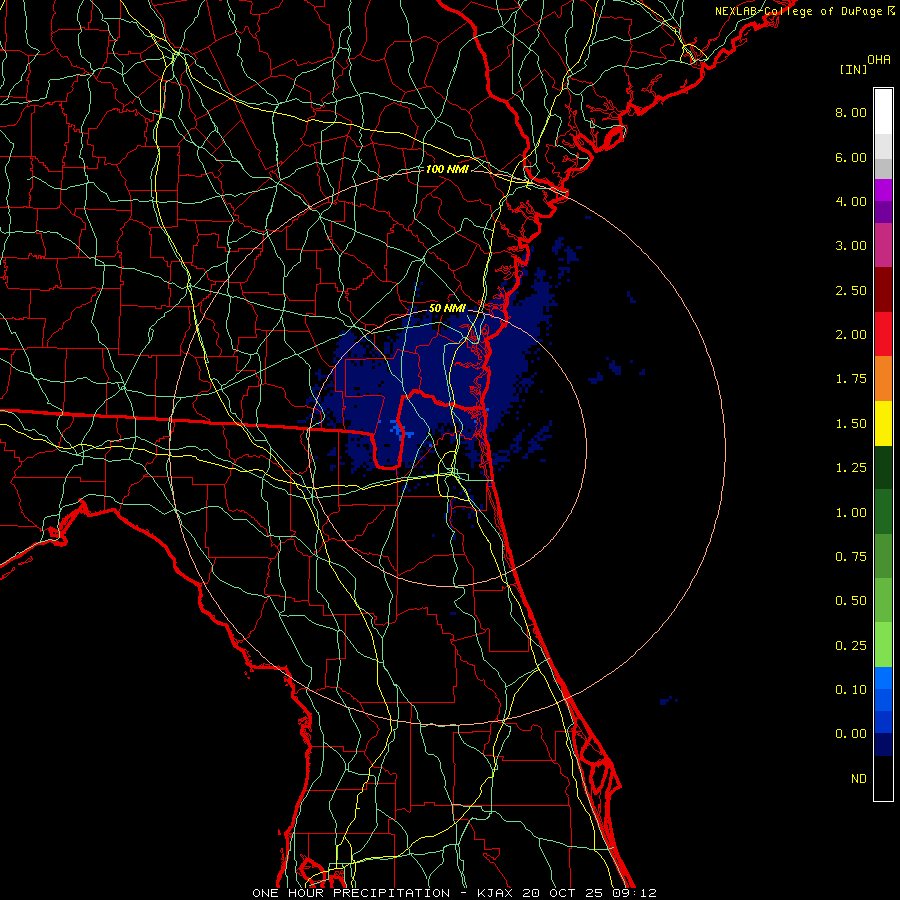Click the white 8.00 inch legend swatch
The height and width of the screenshot is (900, 900).
point(883,112)
